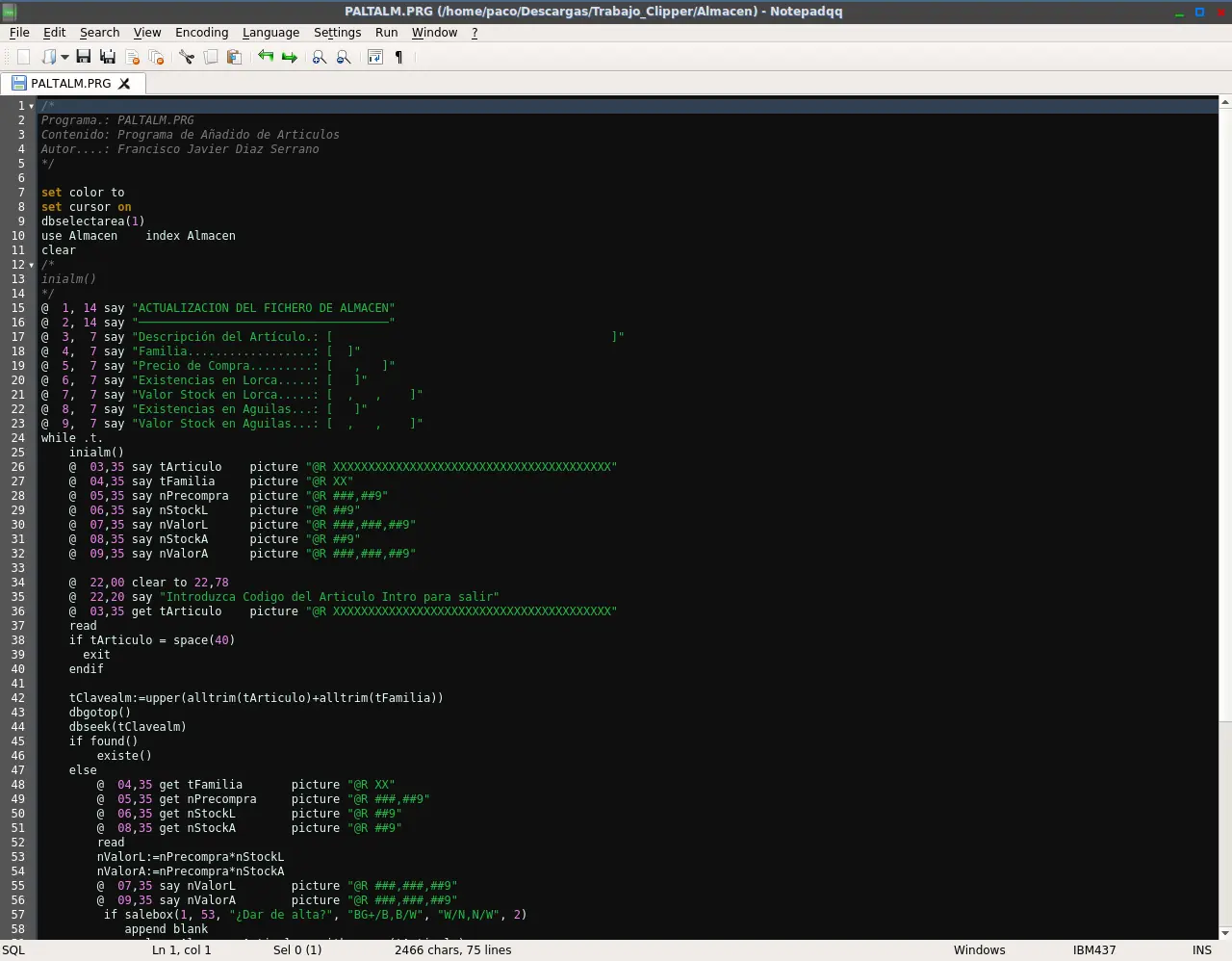Open the Run menu
The height and width of the screenshot is (961, 1232).
pos(387,32)
